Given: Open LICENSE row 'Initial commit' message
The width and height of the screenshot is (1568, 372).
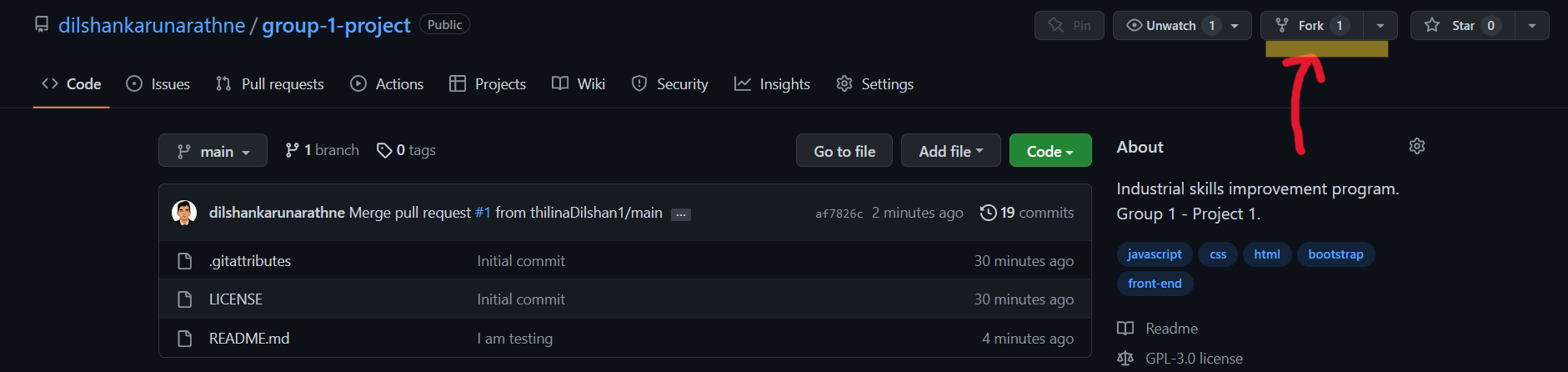Looking at the screenshot, I should pyautogui.click(x=521, y=299).
